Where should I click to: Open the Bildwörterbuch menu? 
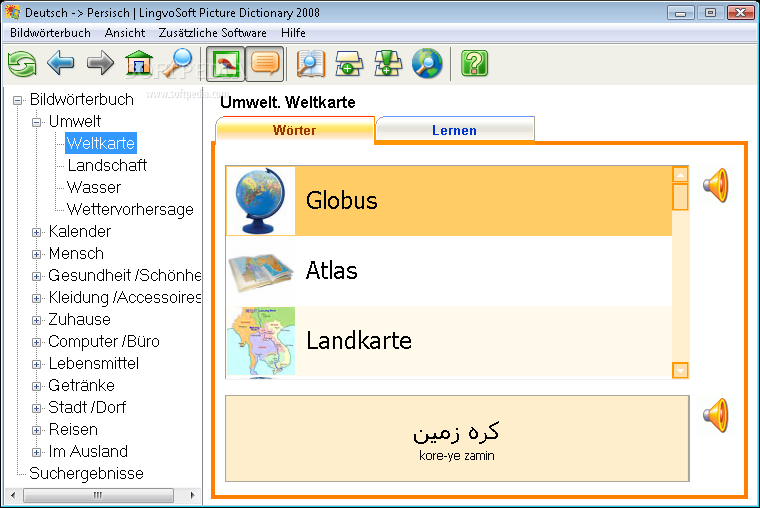click(50, 33)
